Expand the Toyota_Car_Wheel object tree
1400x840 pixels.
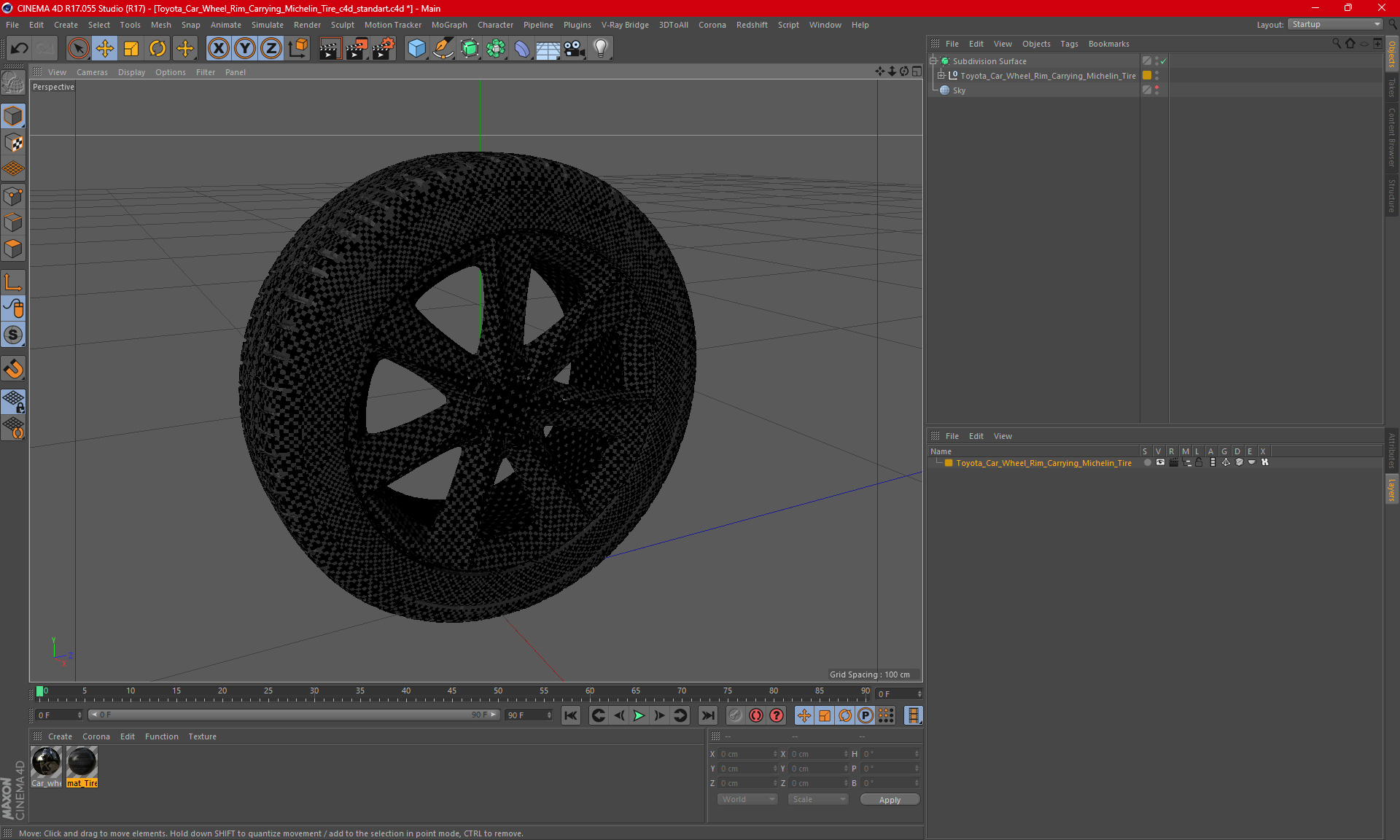coord(941,76)
